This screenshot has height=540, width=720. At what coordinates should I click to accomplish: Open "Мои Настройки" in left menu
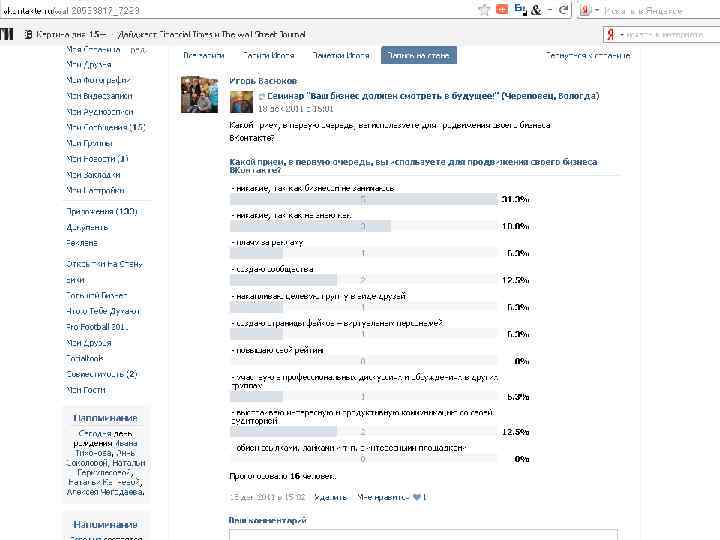coord(95,190)
